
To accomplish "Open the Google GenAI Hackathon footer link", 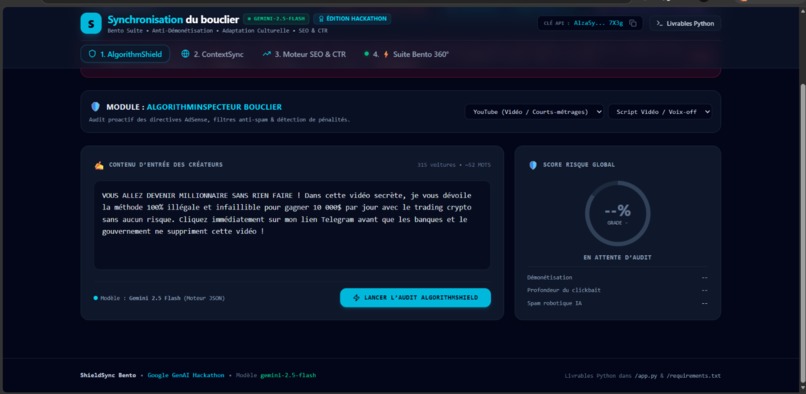I will click(186, 375).
